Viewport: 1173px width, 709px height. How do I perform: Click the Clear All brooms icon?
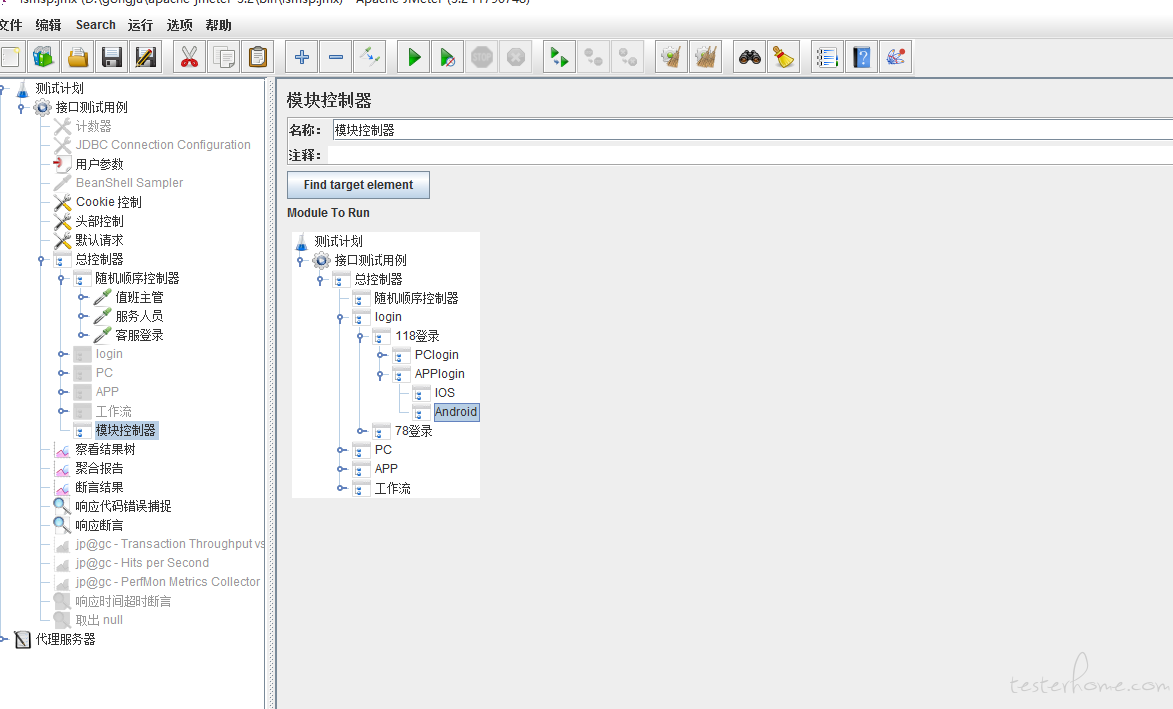click(705, 57)
